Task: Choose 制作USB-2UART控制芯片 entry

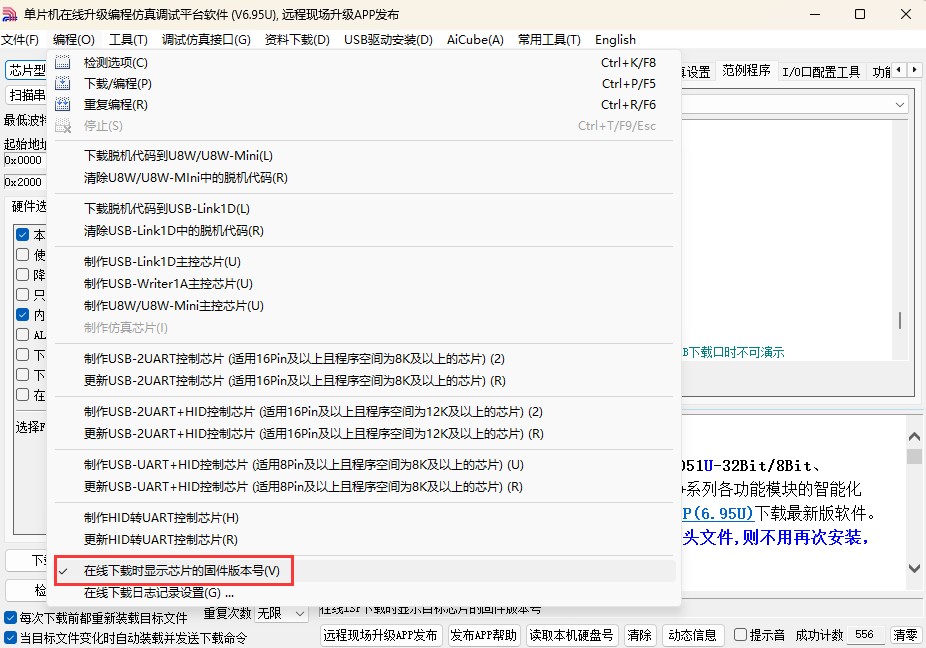Action: (x=365, y=359)
